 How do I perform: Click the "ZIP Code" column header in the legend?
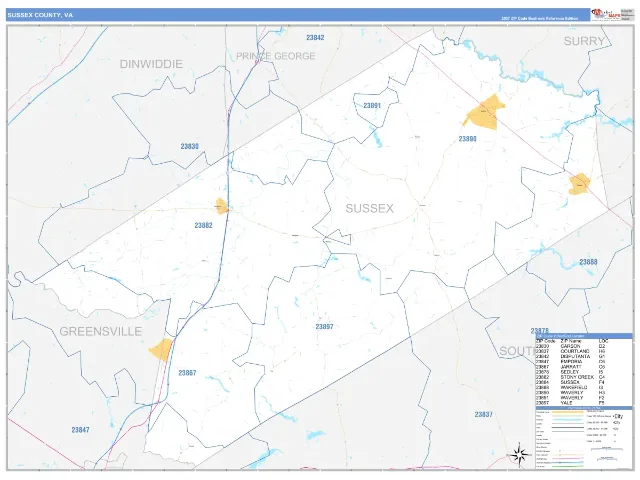coord(546,341)
